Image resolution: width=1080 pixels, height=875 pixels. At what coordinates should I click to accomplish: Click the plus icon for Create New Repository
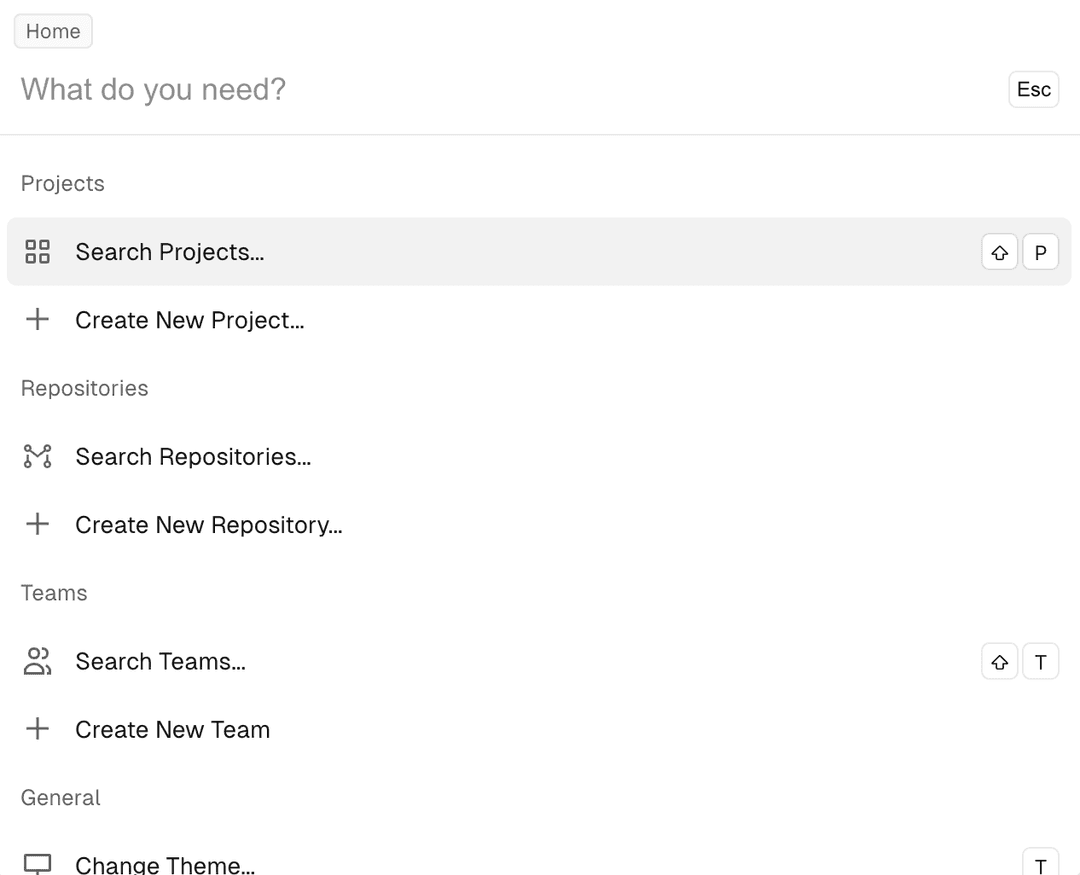37,525
